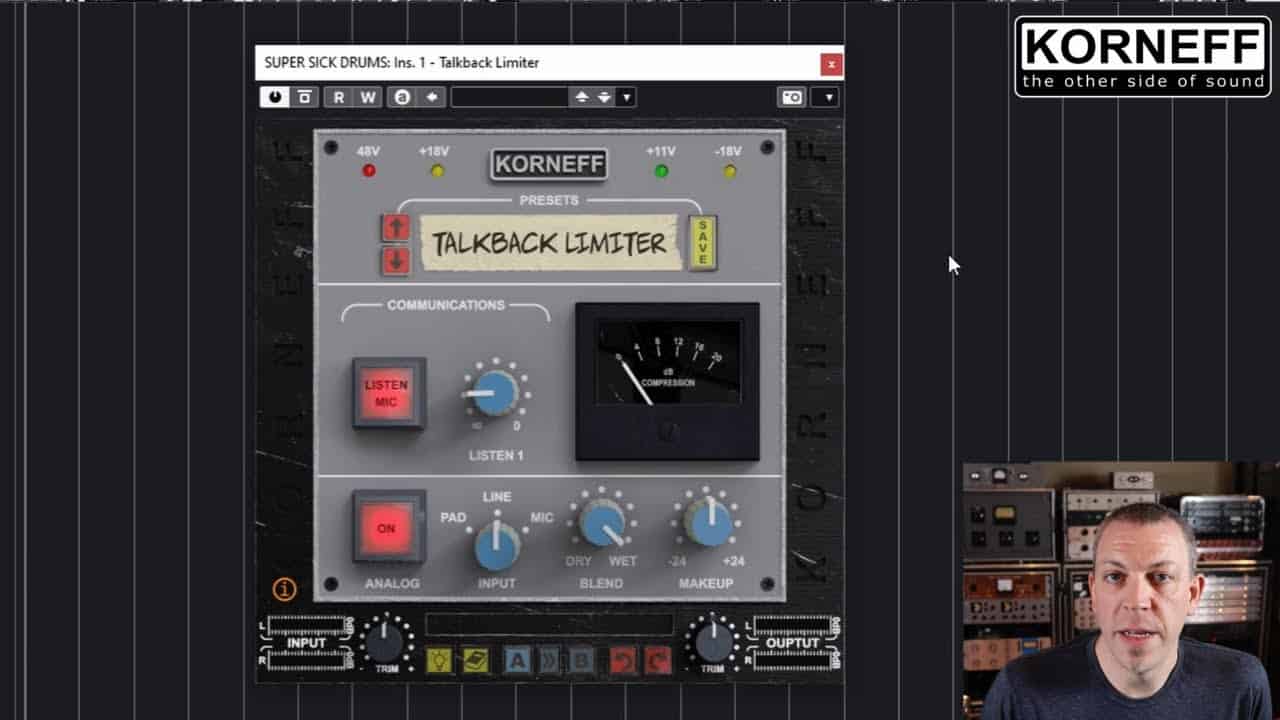Click the right-channel output level meter

point(792,660)
